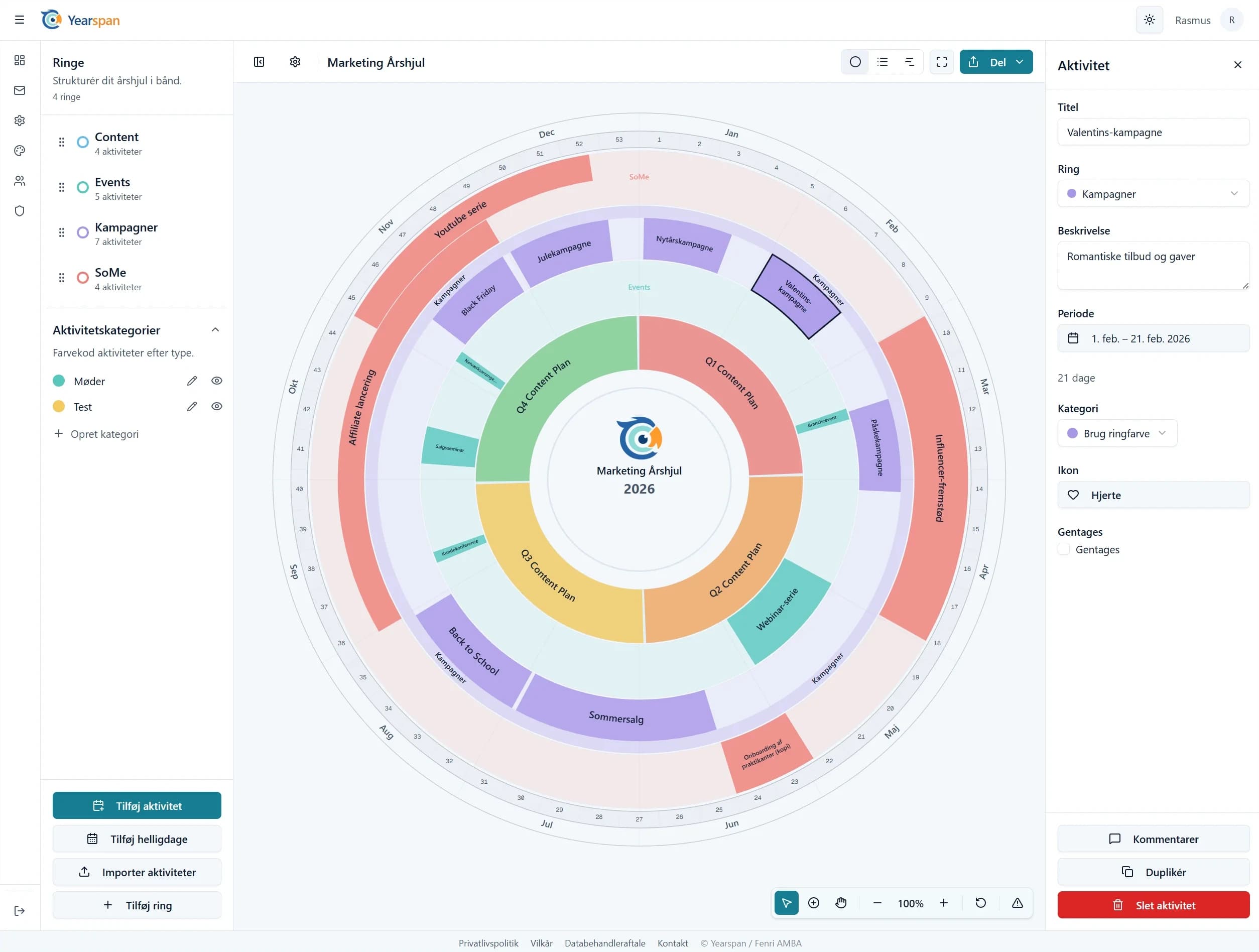
Task: Open the warning triangle icon
Action: pyautogui.click(x=1017, y=902)
